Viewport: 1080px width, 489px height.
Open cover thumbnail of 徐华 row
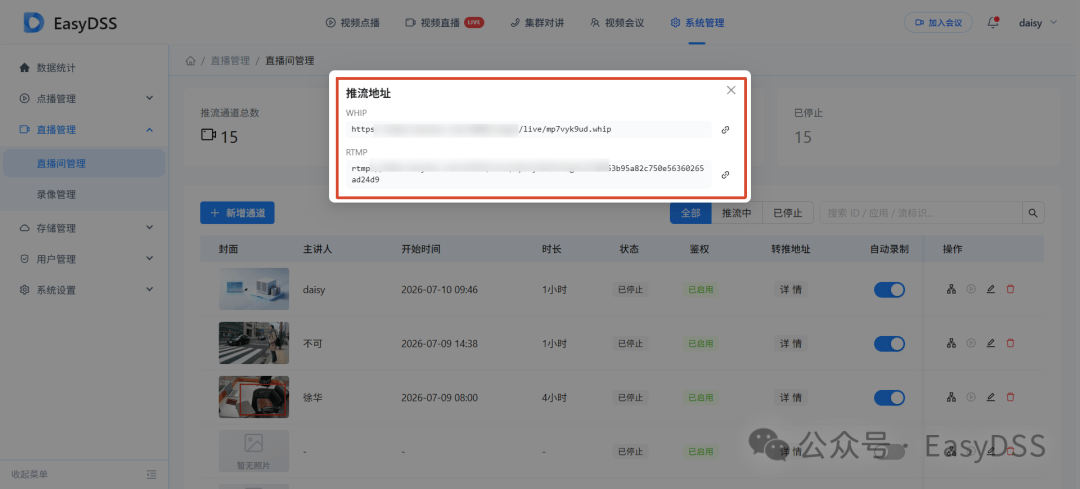click(254, 397)
